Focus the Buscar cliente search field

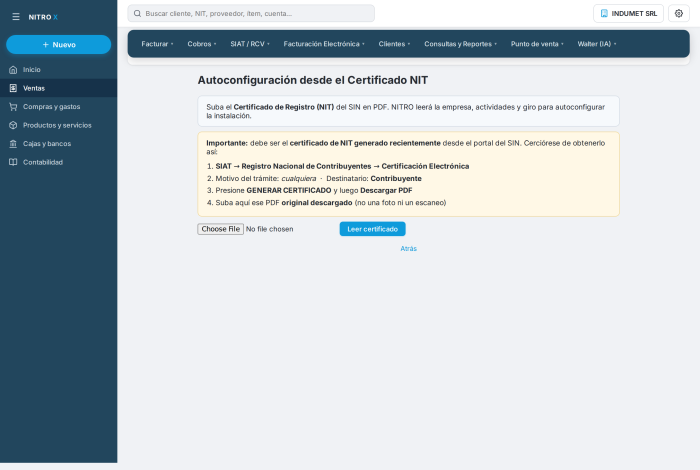coord(251,13)
